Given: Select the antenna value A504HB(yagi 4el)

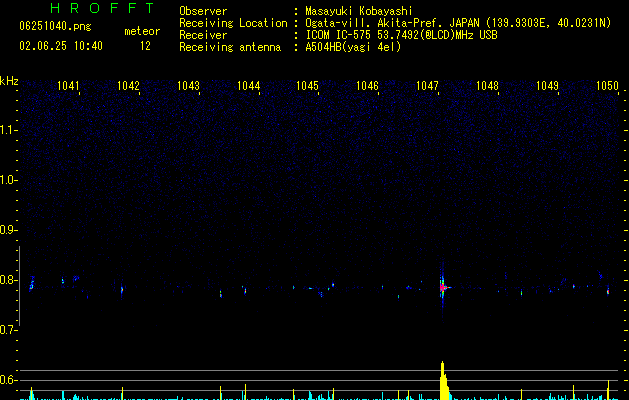Looking at the screenshot, I should [x=353, y=47].
